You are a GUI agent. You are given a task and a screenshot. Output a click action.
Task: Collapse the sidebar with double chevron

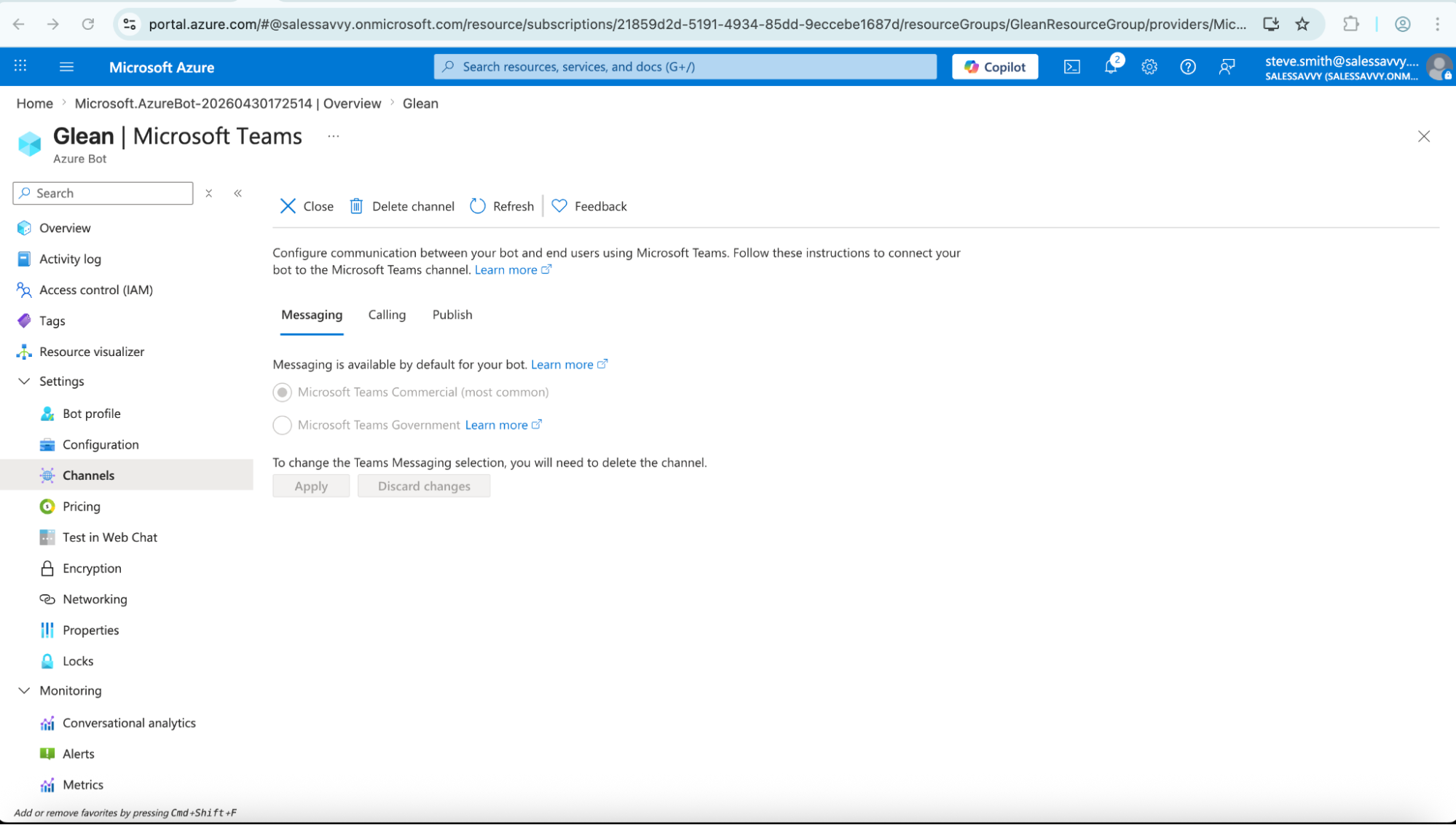coord(237,193)
